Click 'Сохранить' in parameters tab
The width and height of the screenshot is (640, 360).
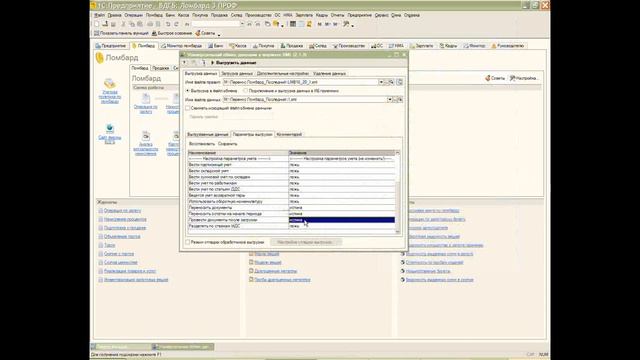227,144
